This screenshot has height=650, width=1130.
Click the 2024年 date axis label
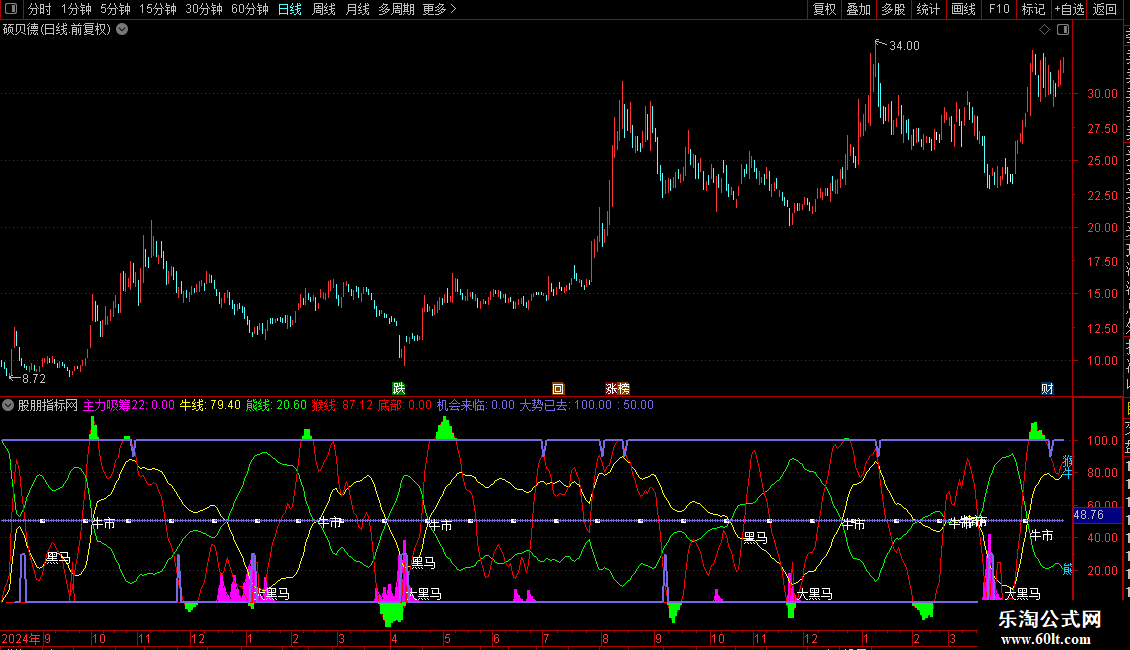point(22,638)
